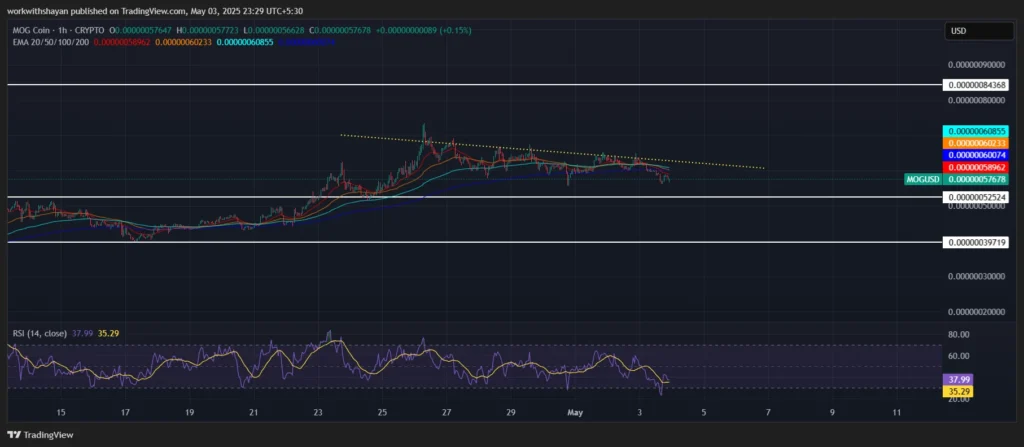Click the 11 date on time axis
The image size is (1024, 447).
pyautogui.click(x=897, y=412)
